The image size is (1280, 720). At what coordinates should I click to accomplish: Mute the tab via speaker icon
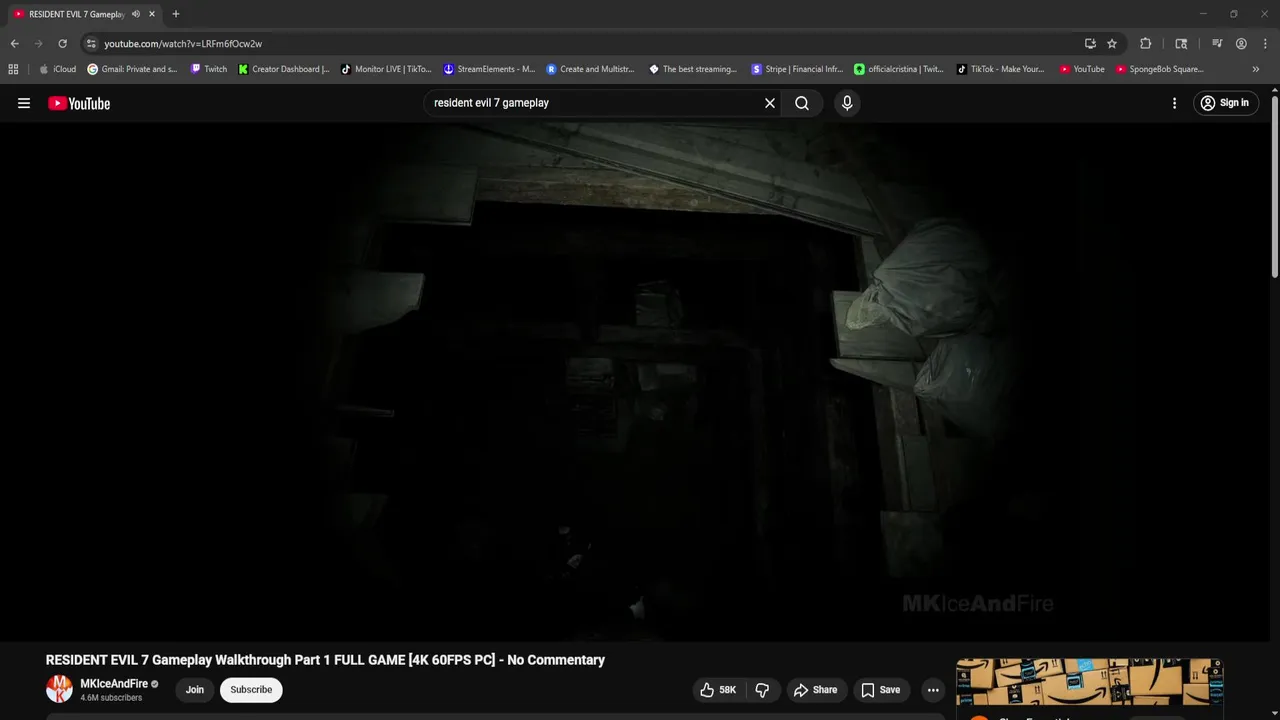(136, 14)
